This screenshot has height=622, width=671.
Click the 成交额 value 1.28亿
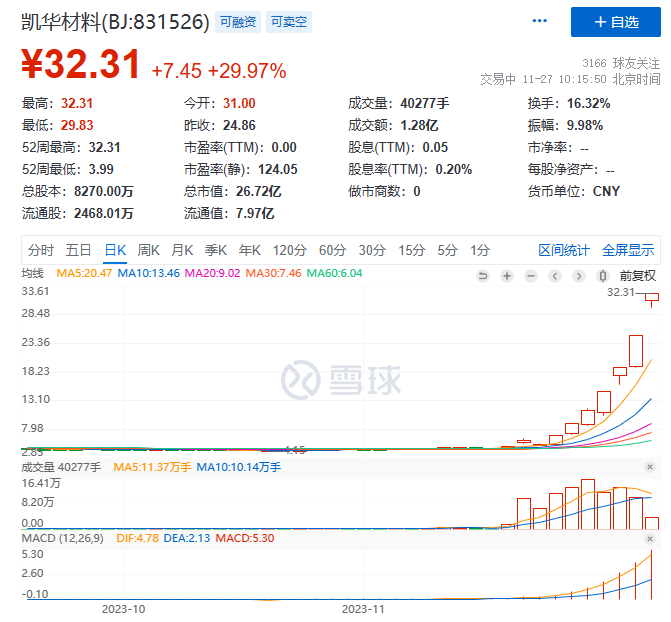coord(419,125)
